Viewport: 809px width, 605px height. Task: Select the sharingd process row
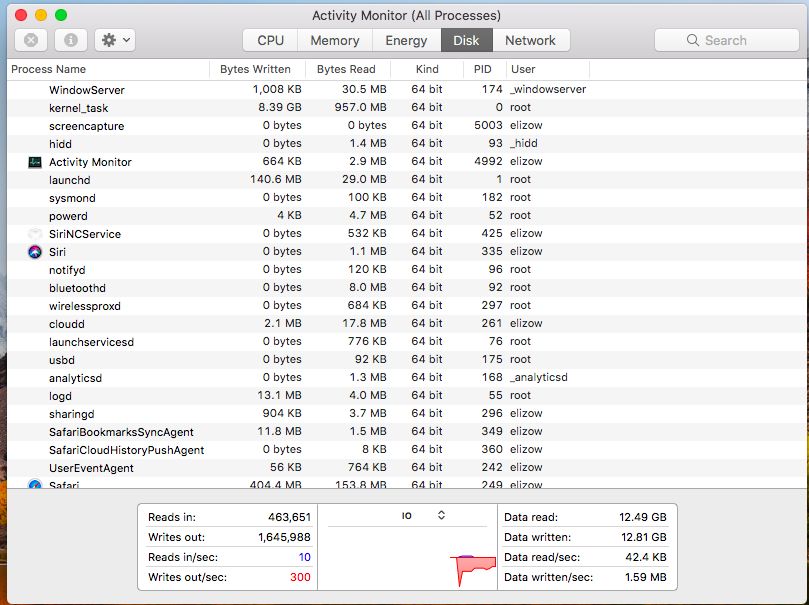[408, 414]
